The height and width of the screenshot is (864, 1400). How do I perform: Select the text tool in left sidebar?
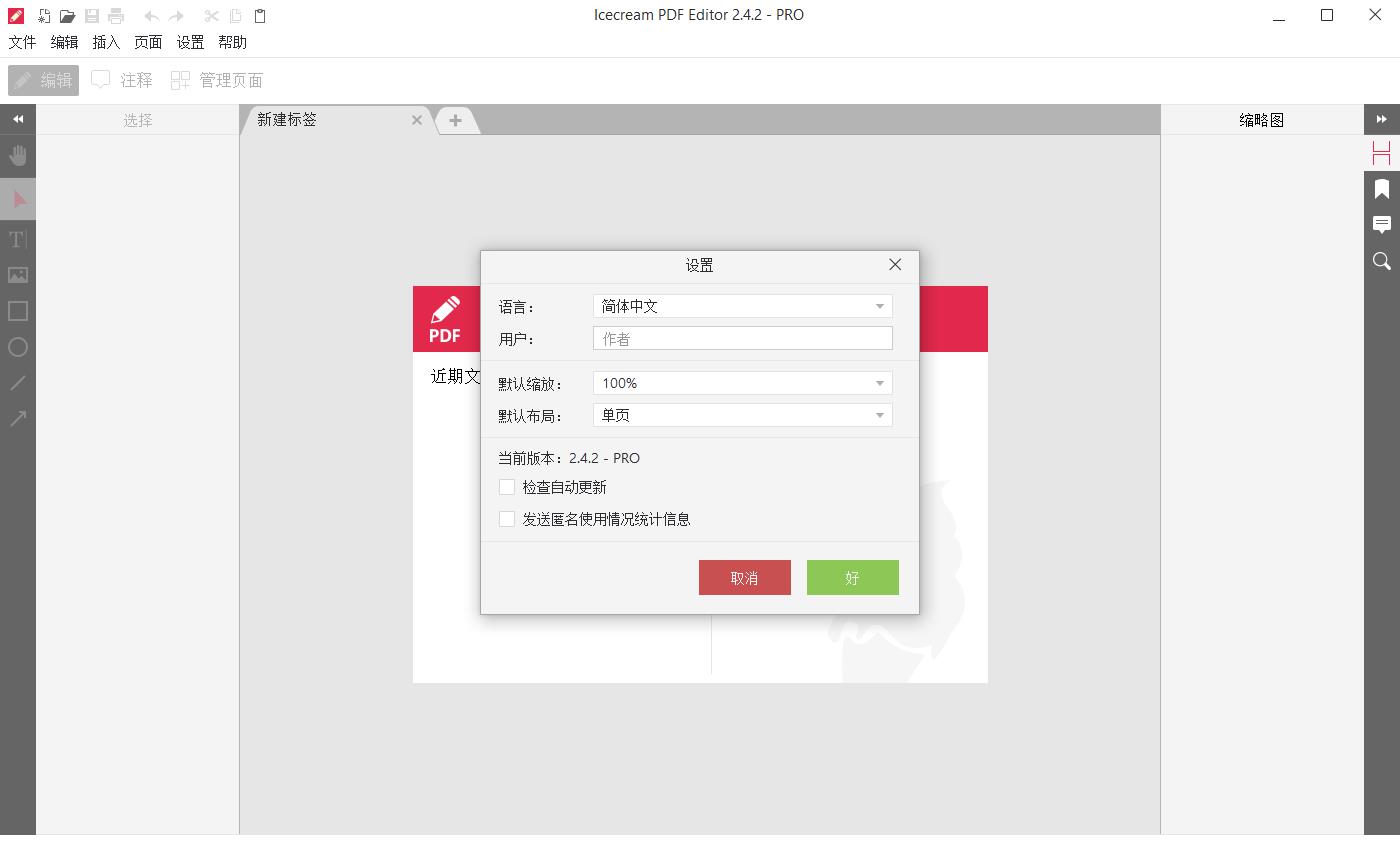click(18, 239)
